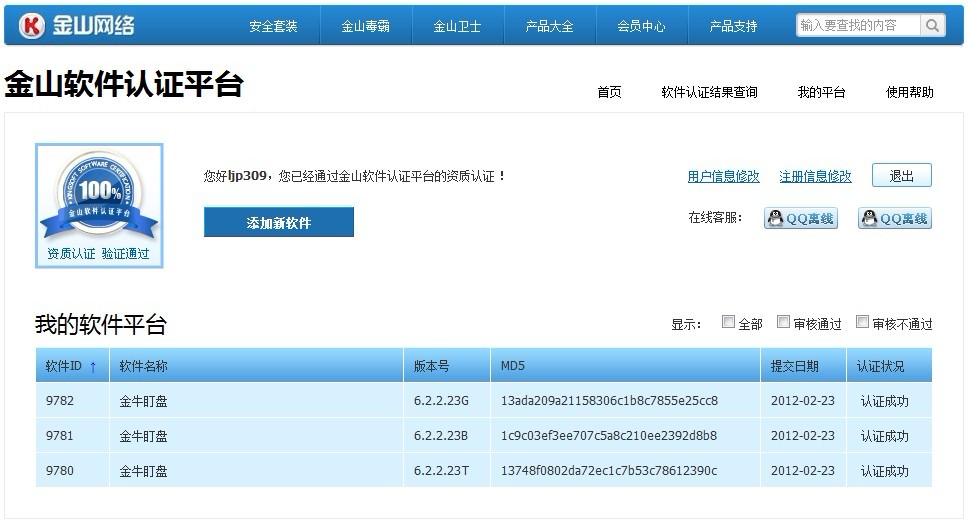The image size is (969, 526).
Task: Open 软件认证结果查询 page
Action: tap(709, 92)
